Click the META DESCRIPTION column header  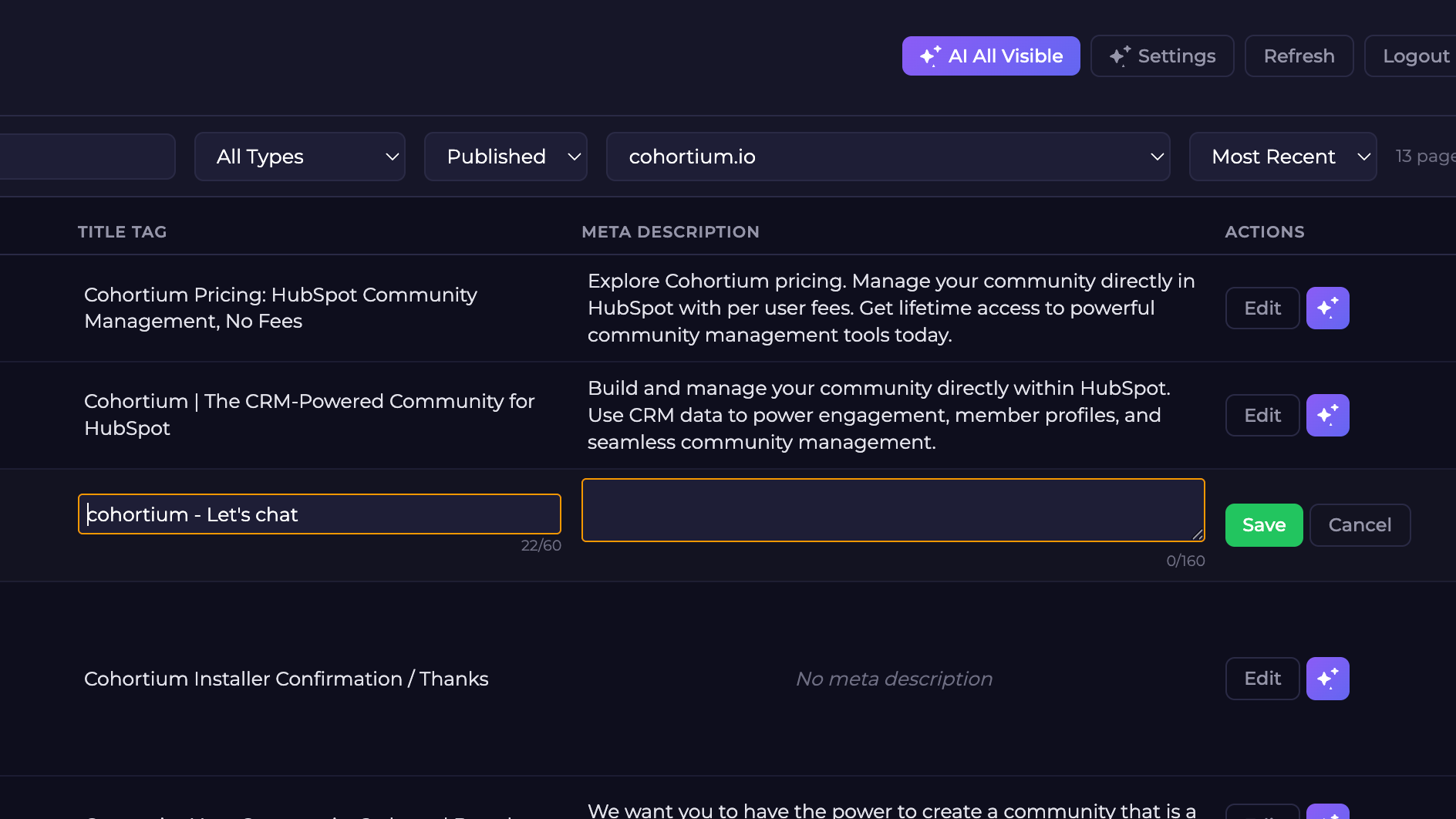pyautogui.click(x=670, y=232)
